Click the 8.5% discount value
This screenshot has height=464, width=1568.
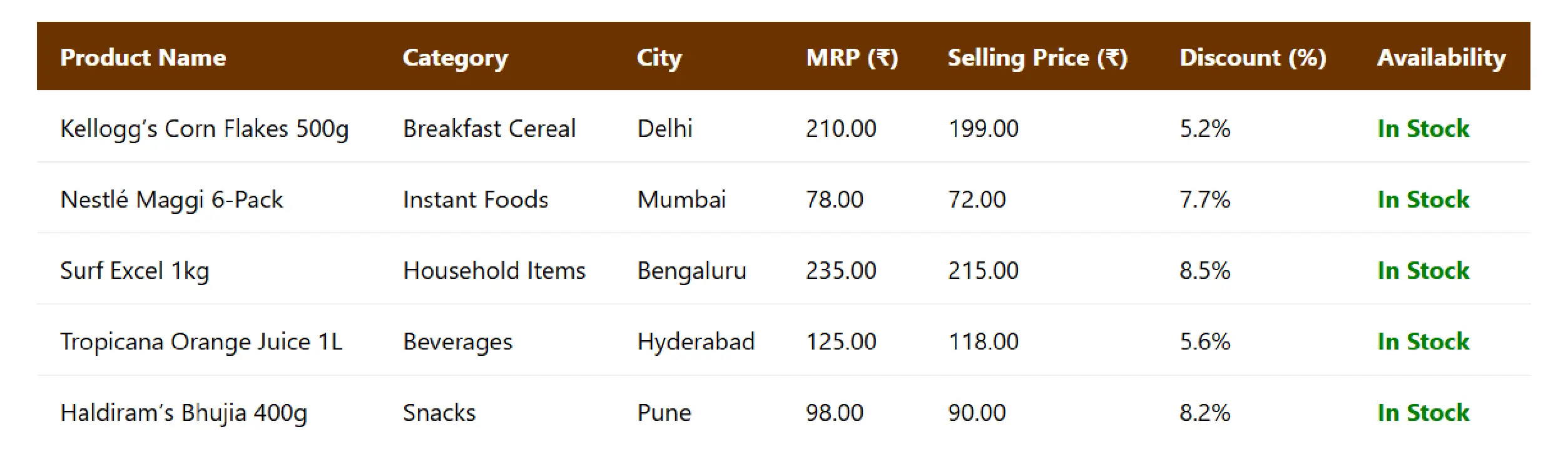[x=1204, y=271]
